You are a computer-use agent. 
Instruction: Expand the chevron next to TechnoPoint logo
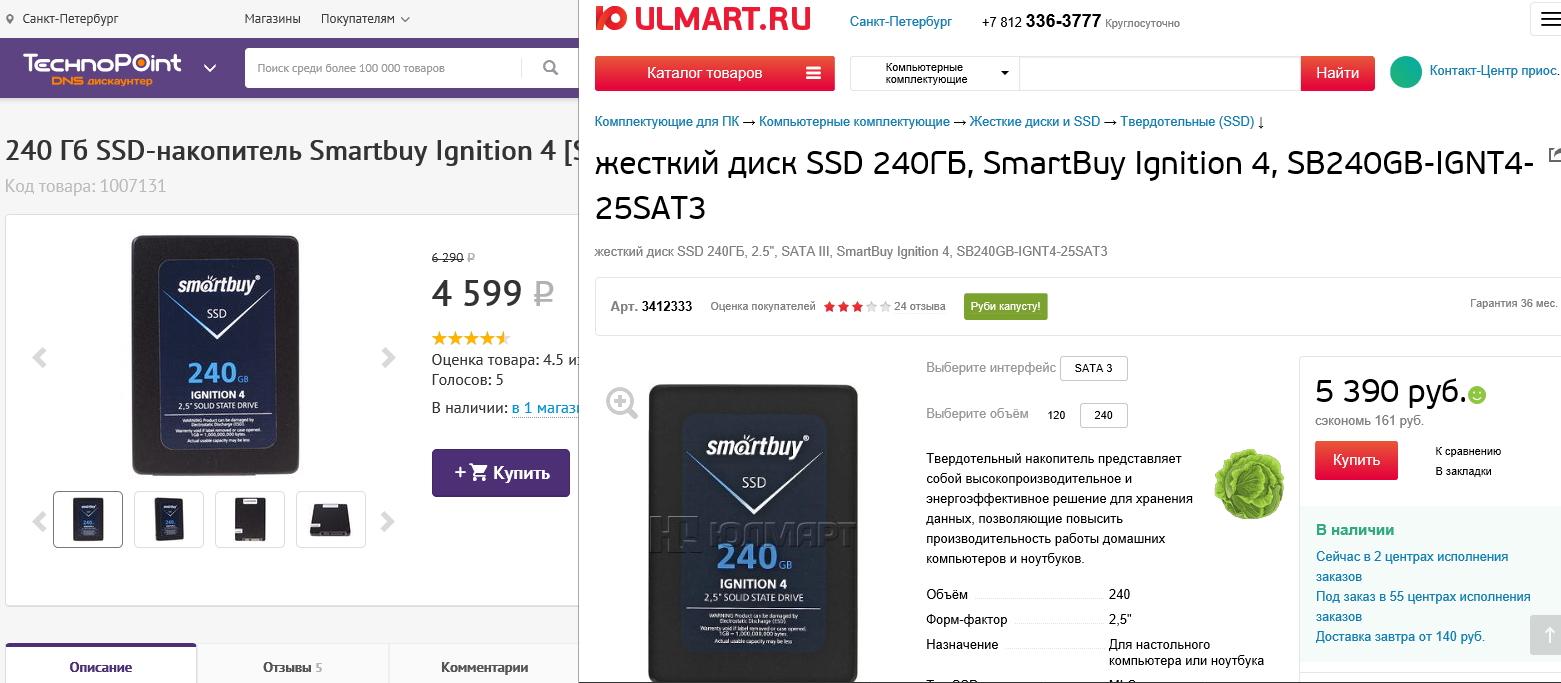(210, 68)
